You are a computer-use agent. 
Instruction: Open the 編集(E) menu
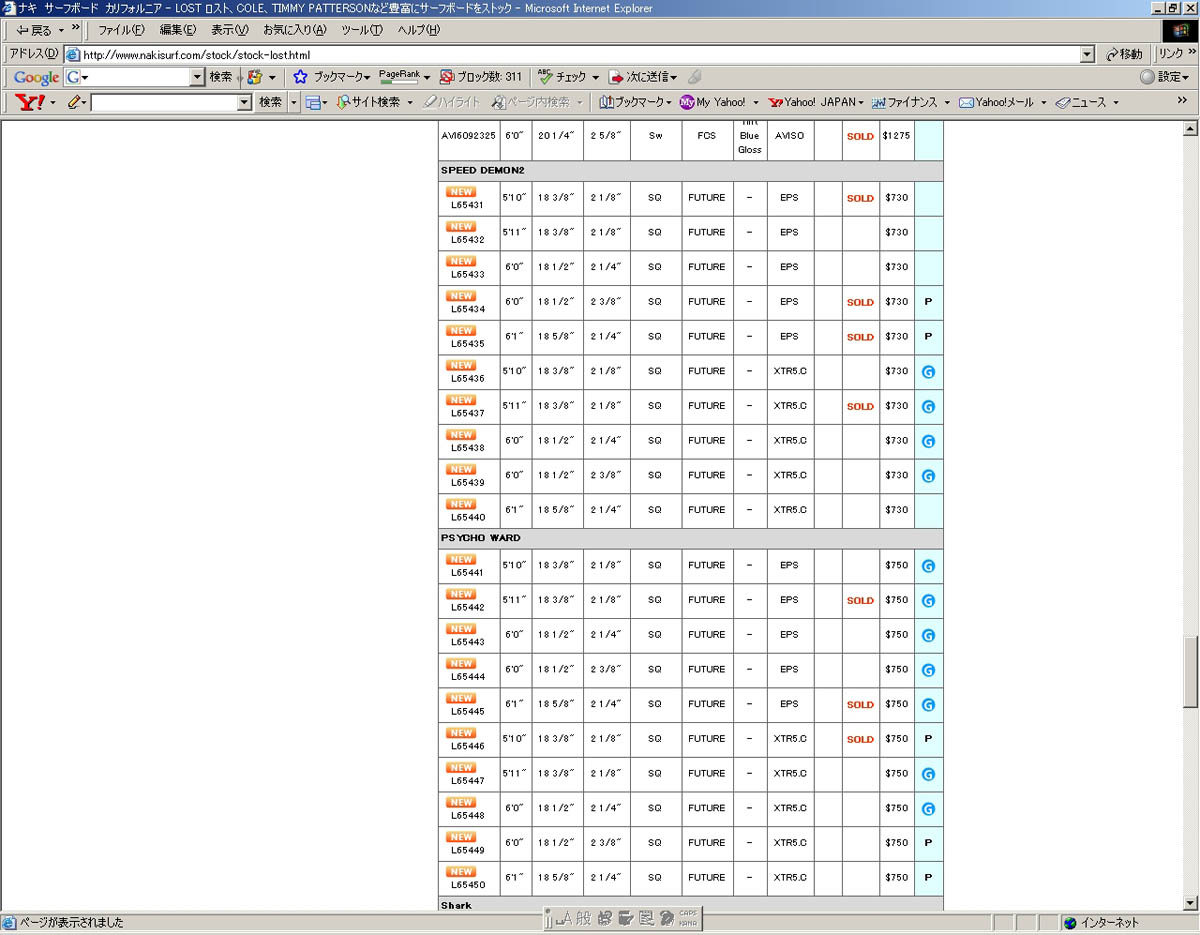point(178,30)
